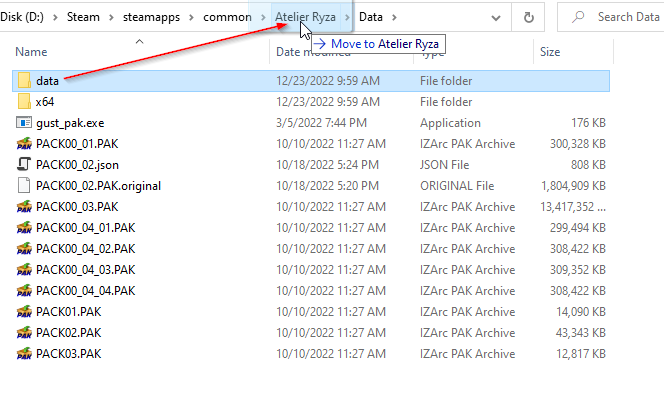The image size is (664, 397).
Task: Click the PACK00_02.json file icon
Action: [x=24, y=164]
